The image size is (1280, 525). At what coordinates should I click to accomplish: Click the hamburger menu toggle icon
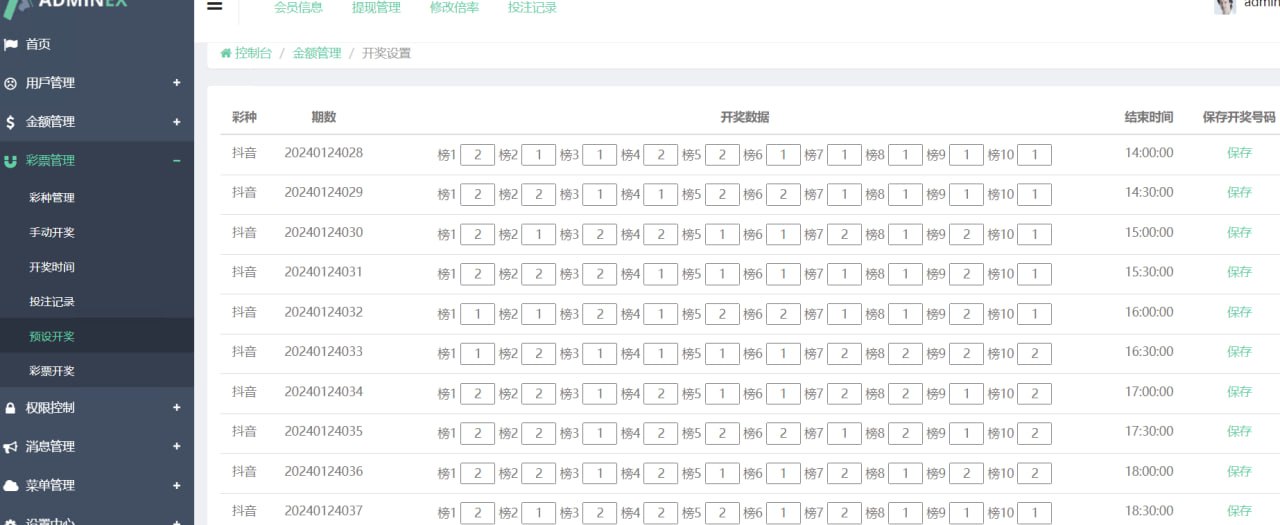click(214, 6)
